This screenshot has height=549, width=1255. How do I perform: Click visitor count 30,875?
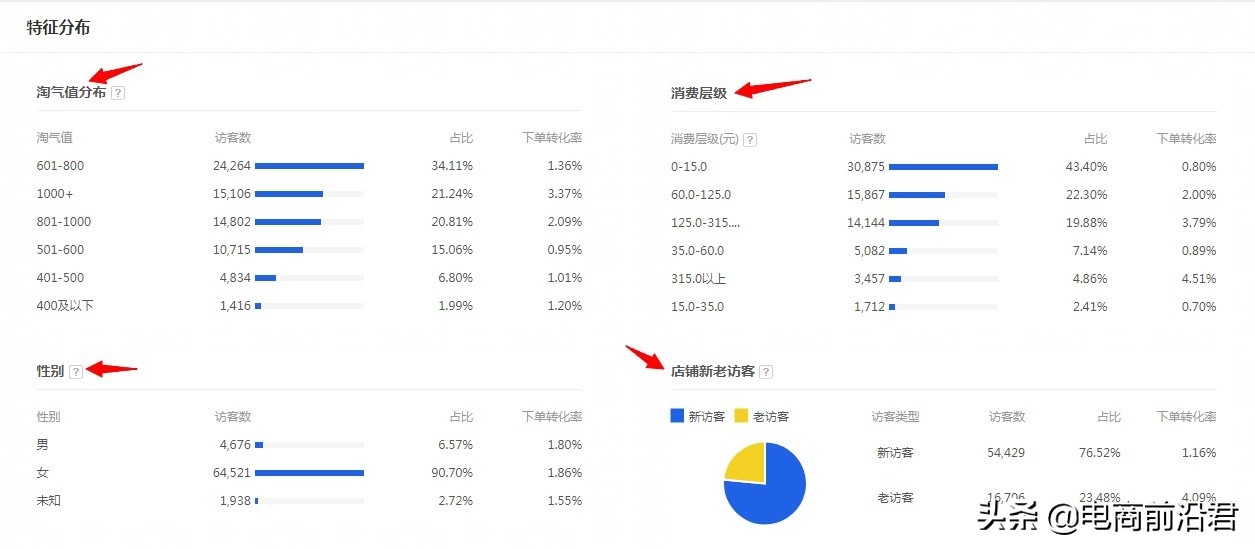pos(866,167)
